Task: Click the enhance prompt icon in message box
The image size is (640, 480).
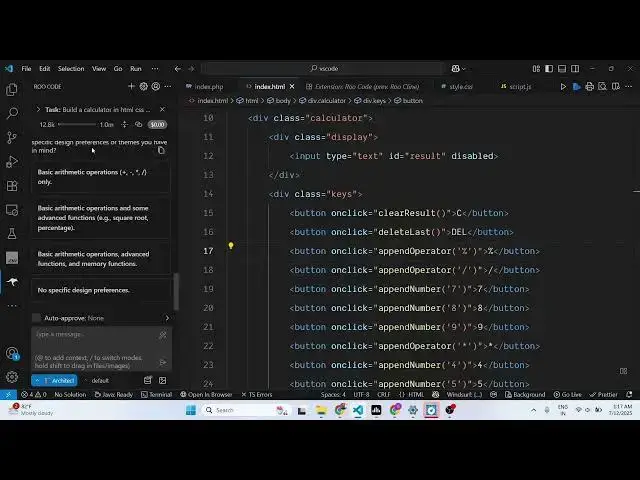Action: pos(163,335)
